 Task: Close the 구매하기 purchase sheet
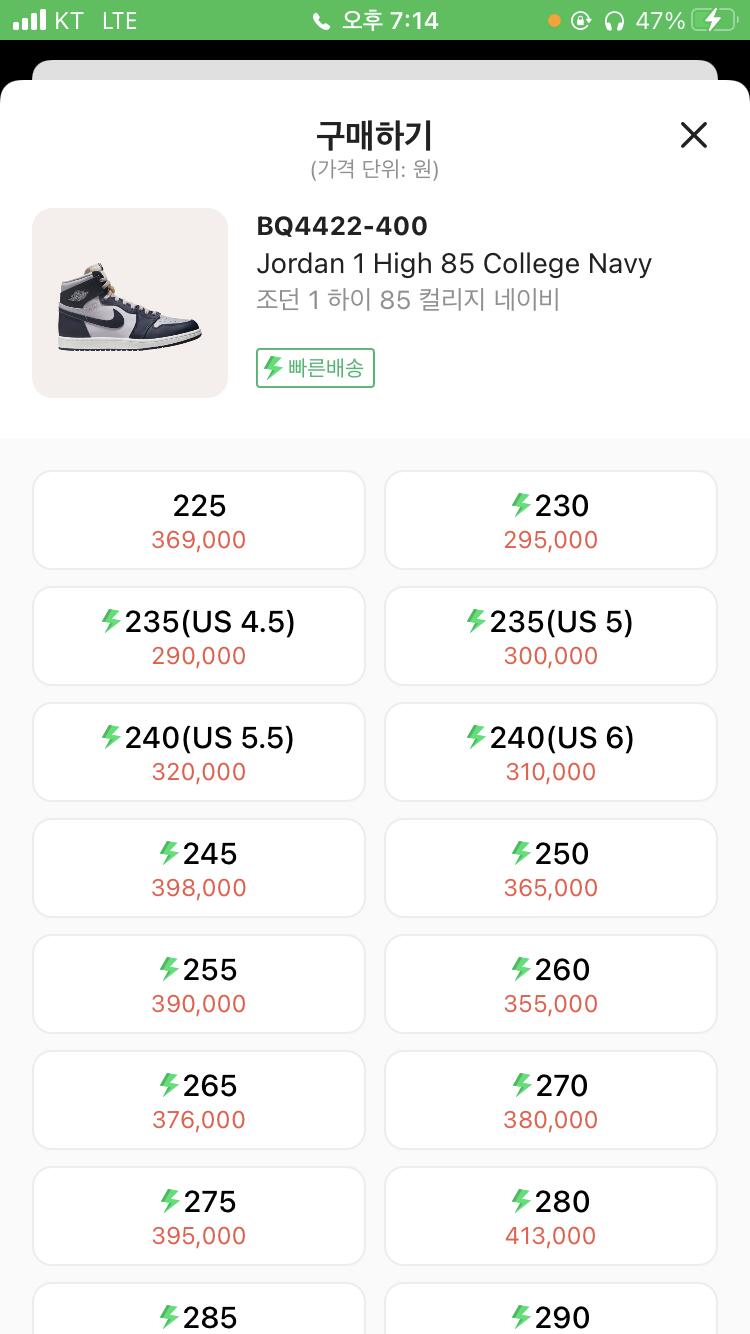(x=693, y=135)
